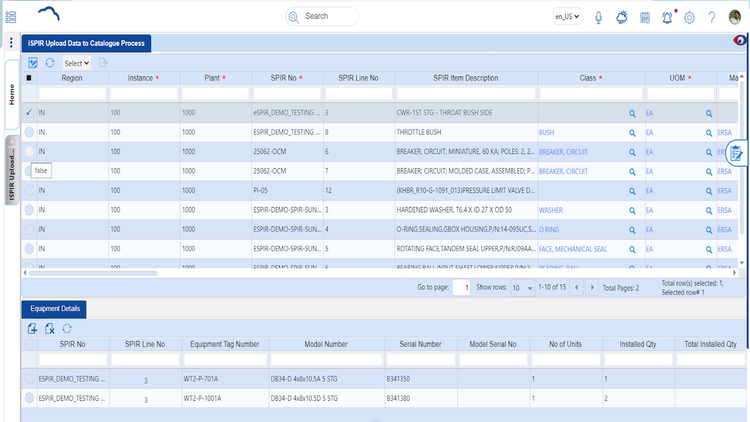Go to next page arrow
The image size is (750, 422).
click(592, 288)
